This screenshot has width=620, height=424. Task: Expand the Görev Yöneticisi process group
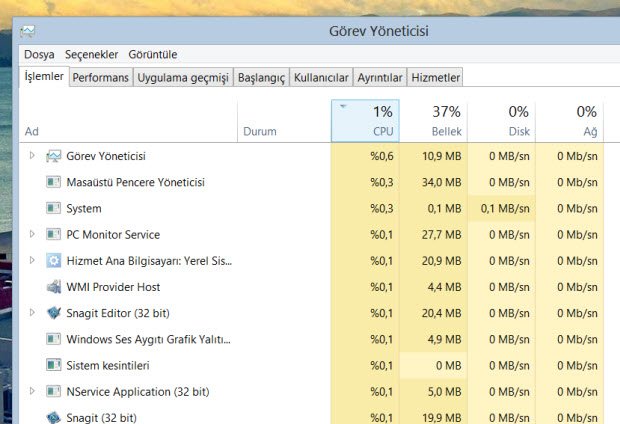(x=32, y=156)
